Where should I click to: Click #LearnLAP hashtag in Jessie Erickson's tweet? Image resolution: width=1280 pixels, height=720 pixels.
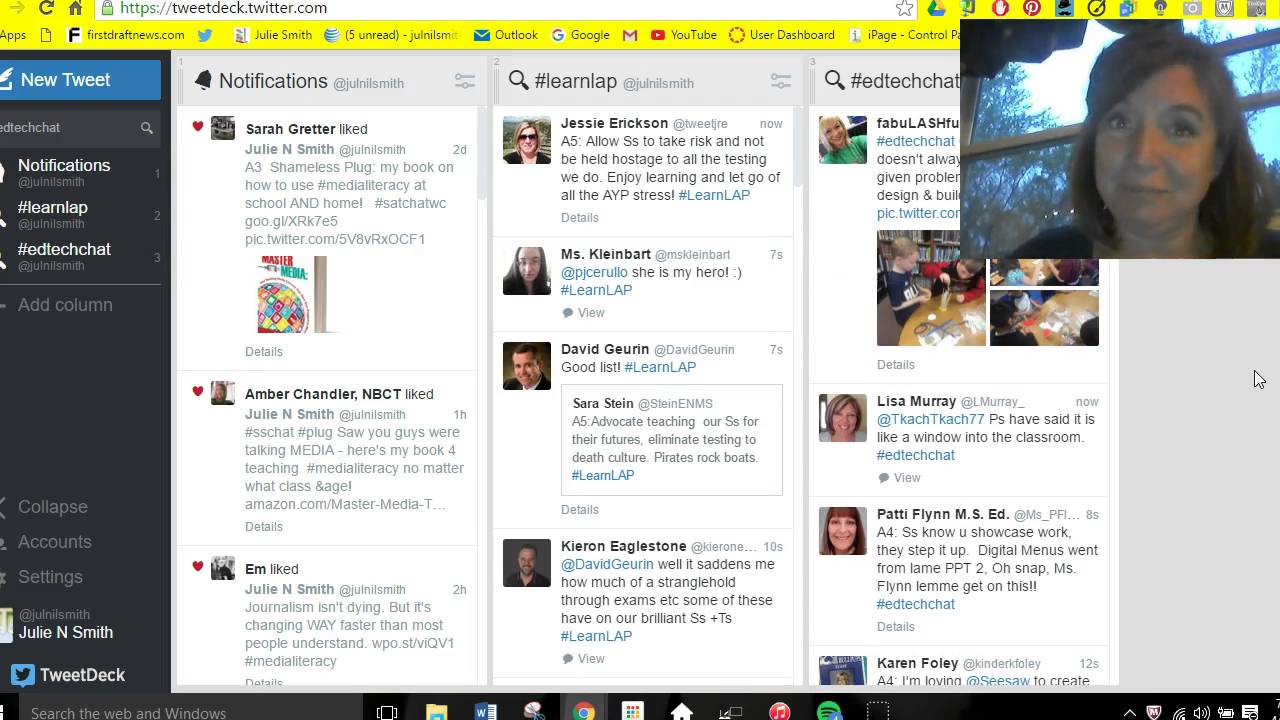click(x=714, y=195)
